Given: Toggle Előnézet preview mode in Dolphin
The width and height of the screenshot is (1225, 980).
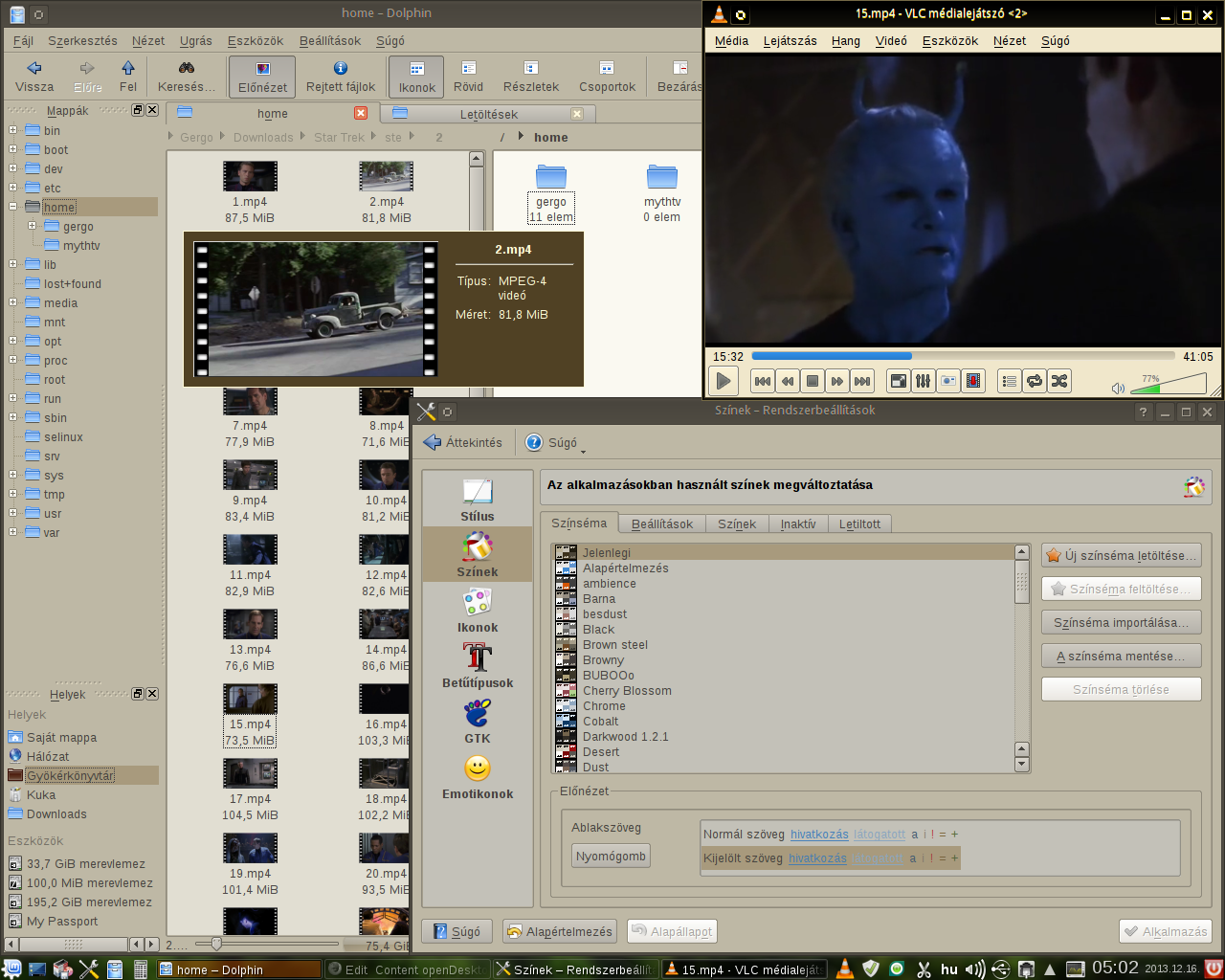Looking at the screenshot, I should tap(262, 77).
